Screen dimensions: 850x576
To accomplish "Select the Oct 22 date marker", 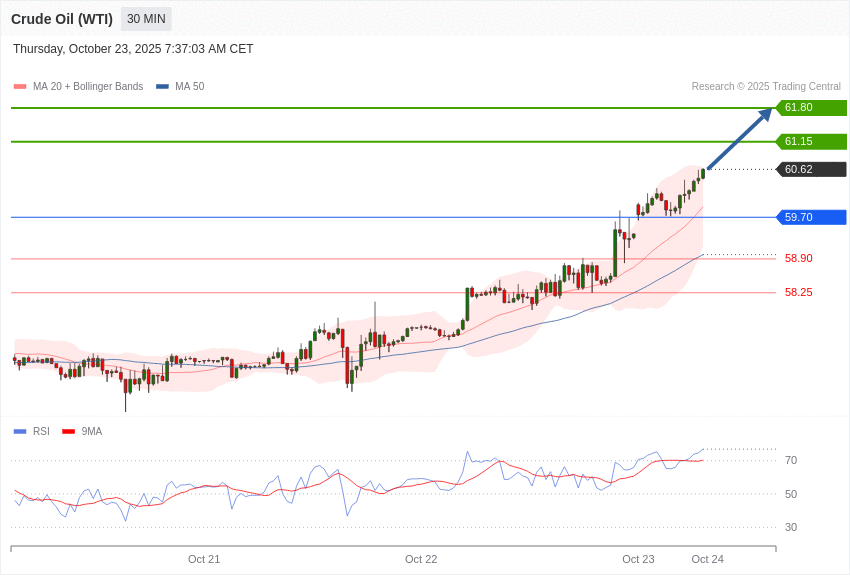I will click(421, 559).
